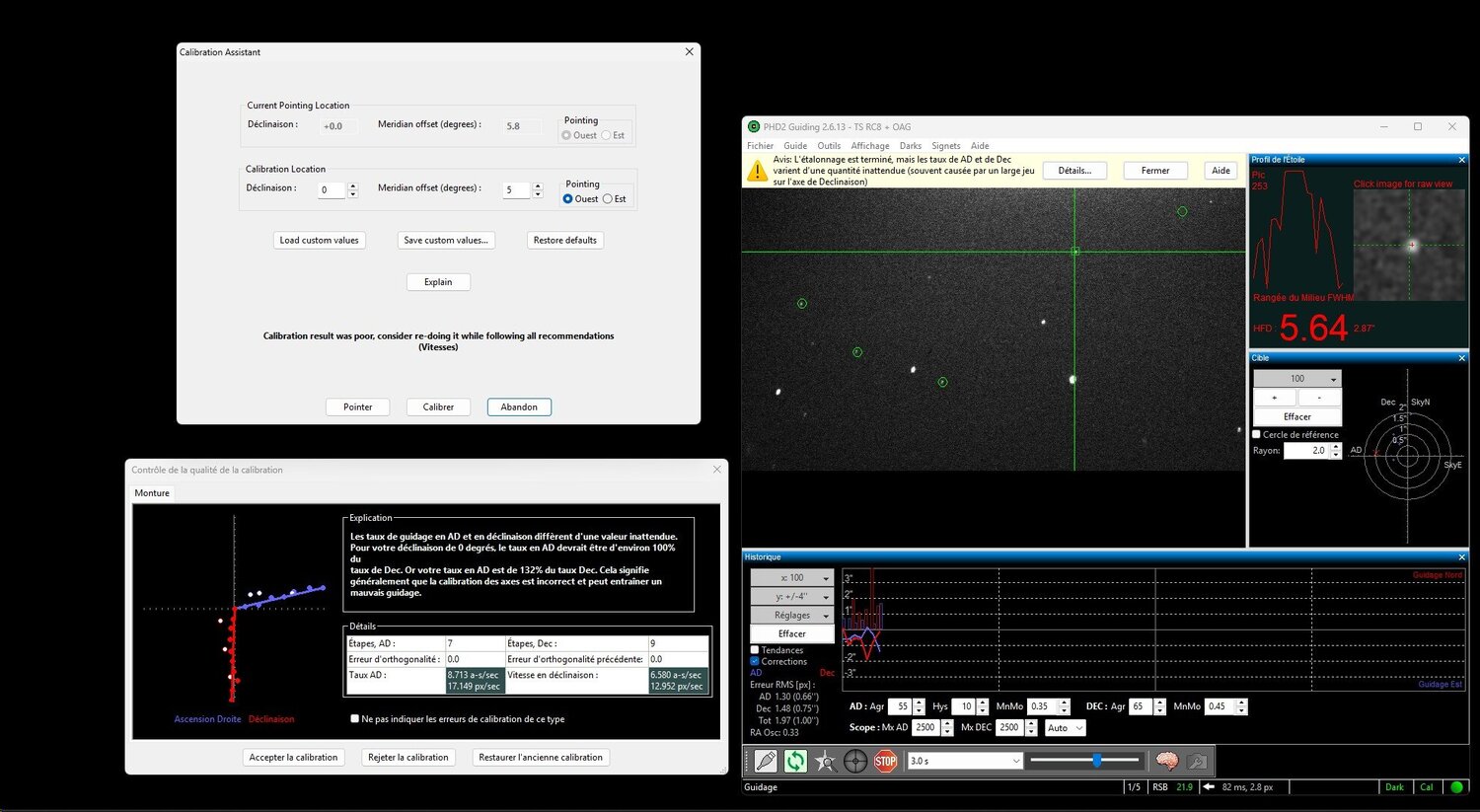The image size is (1480, 812).
Task: Start guiding with the crosshair icon
Action: [855, 761]
